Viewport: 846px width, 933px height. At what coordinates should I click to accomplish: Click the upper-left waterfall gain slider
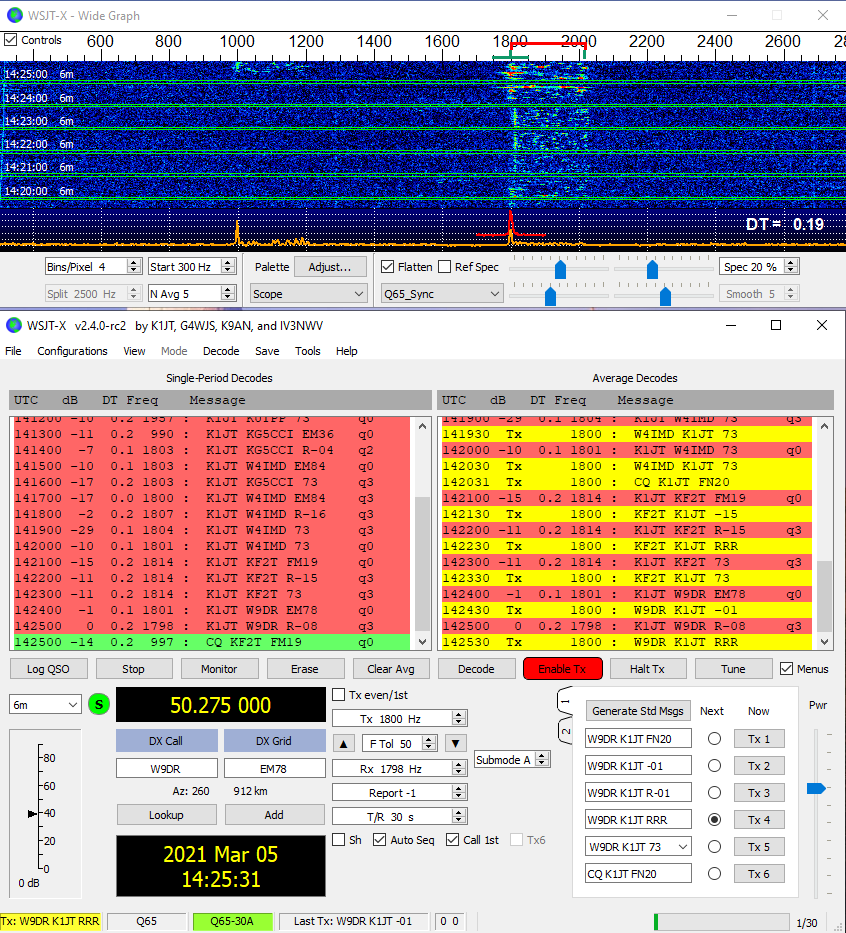tap(560, 268)
